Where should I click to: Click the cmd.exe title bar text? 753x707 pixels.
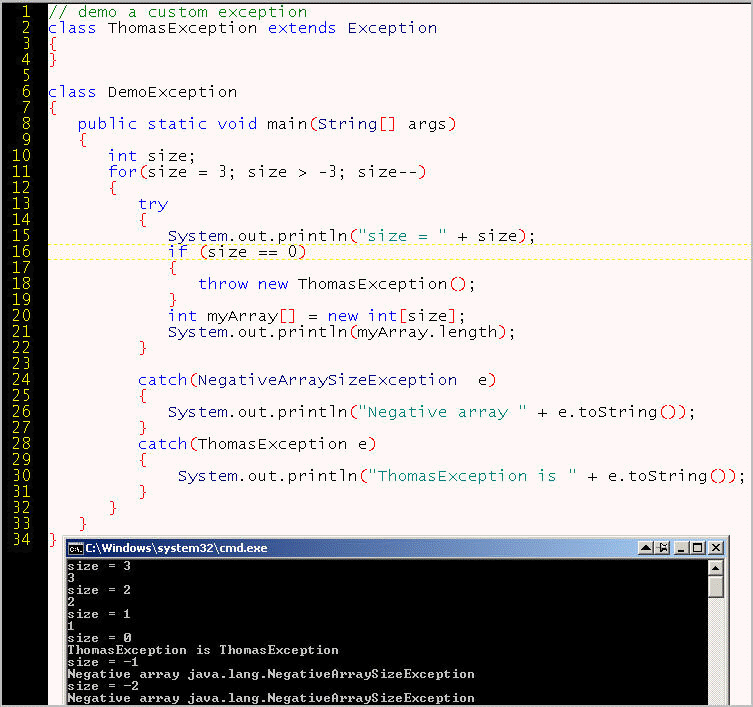point(176,548)
